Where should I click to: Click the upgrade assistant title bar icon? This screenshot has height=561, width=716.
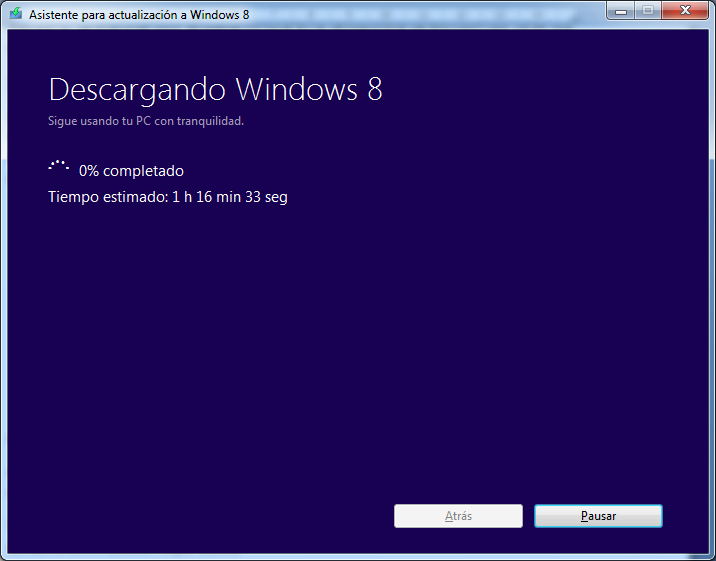[x=16, y=13]
